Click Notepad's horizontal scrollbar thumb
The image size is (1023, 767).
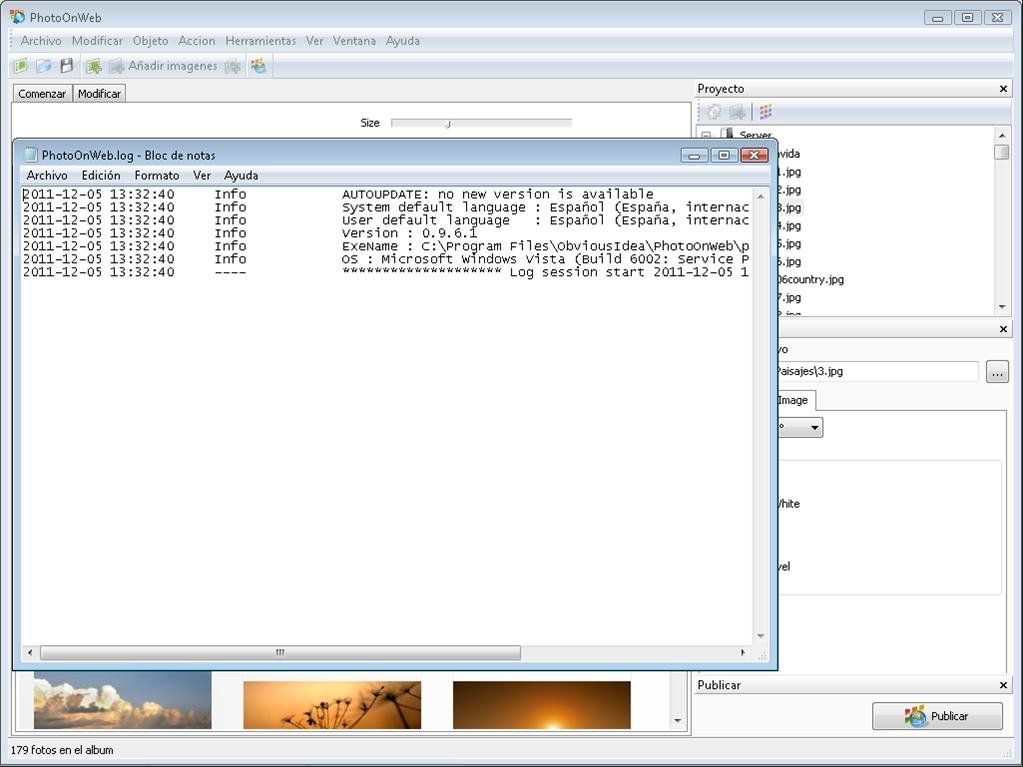(281, 652)
